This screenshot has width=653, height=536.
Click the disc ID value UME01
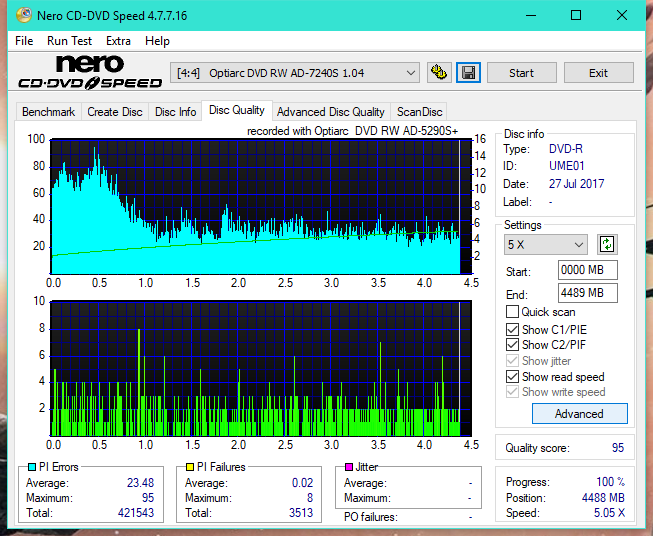[x=567, y=166]
